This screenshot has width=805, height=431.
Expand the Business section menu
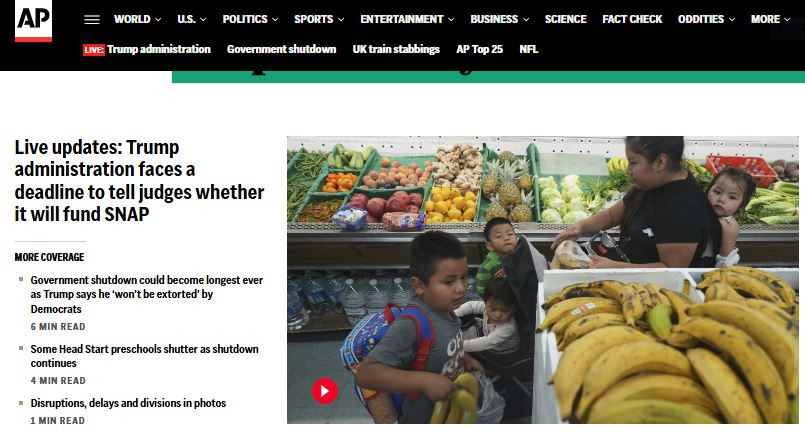[x=500, y=19]
